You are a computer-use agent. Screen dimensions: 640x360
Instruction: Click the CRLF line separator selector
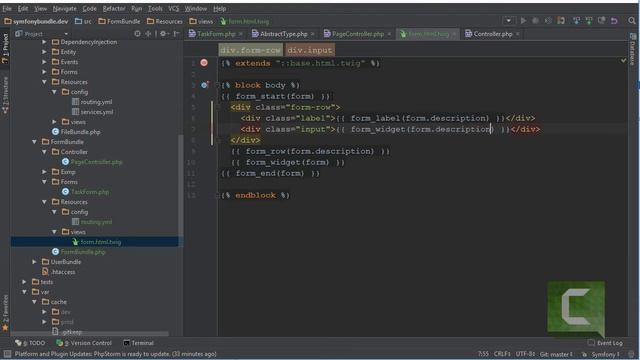[x=502, y=354]
